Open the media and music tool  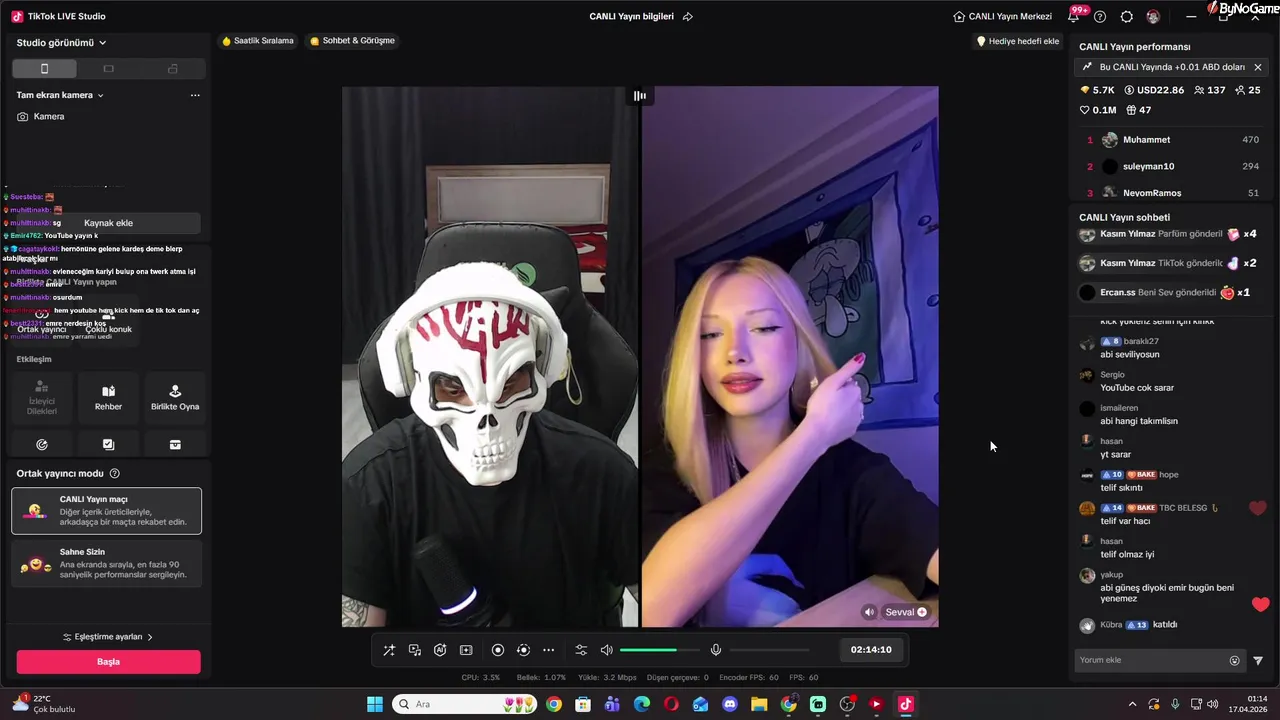[x=415, y=650]
